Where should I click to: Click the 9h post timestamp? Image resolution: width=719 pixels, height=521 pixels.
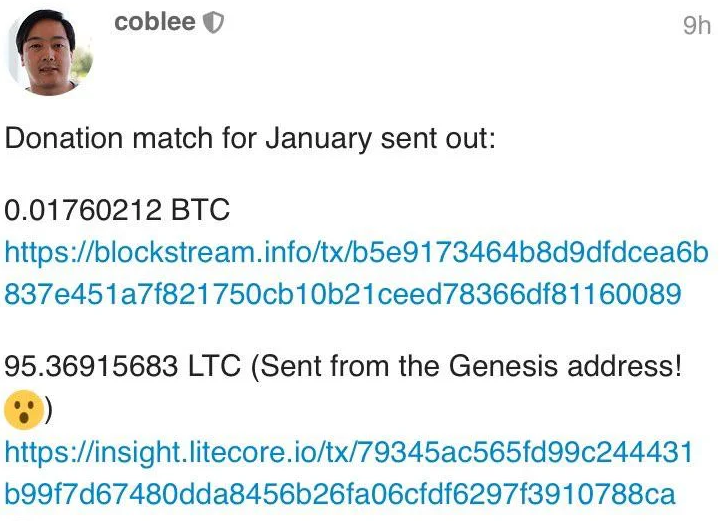pyautogui.click(x=697, y=26)
